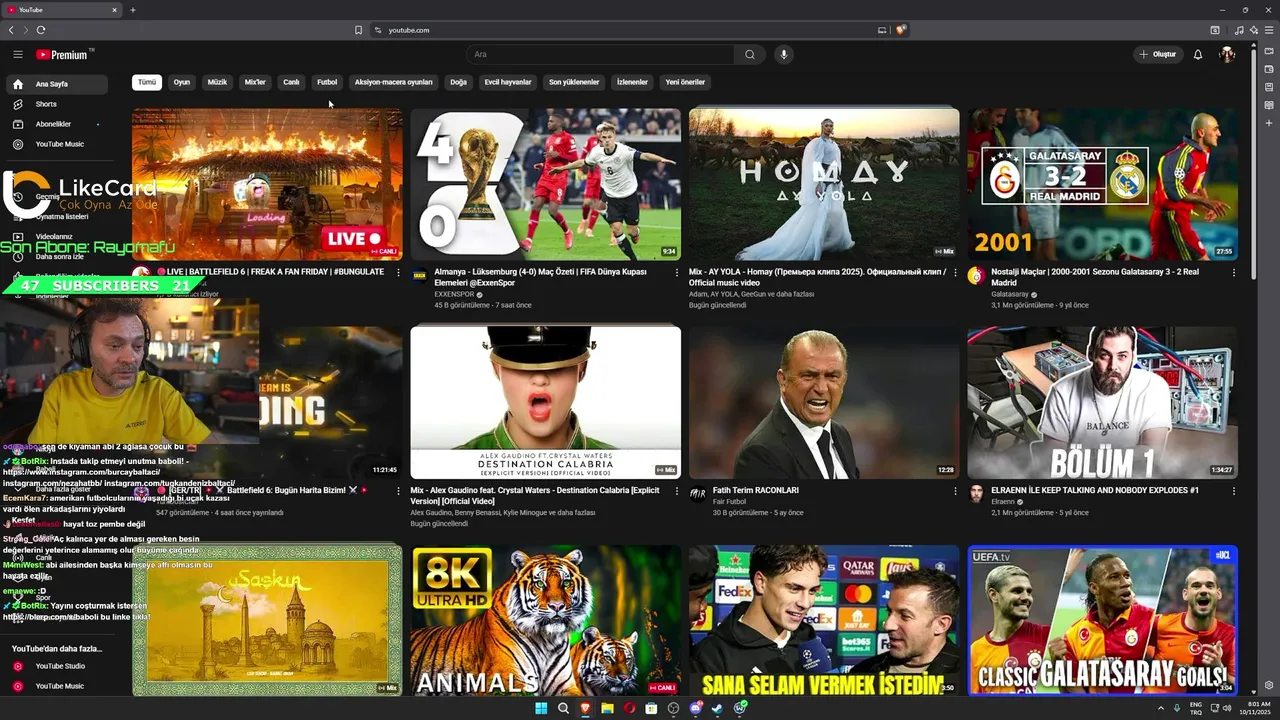Screen dimensions: 1280x720
Task: Open options for ELRAENN Keep Talking video
Action: tap(1233, 491)
